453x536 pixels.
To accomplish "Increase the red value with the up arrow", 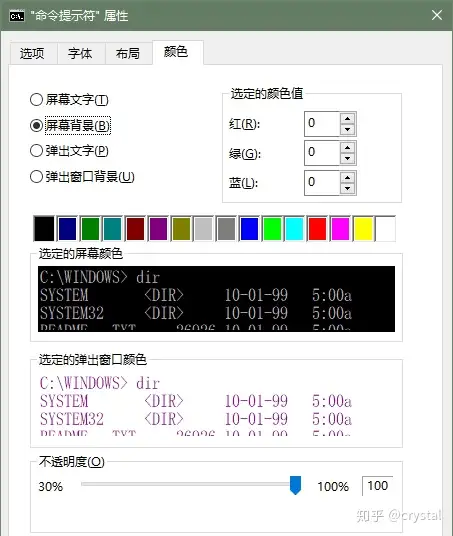I will tap(348, 118).
